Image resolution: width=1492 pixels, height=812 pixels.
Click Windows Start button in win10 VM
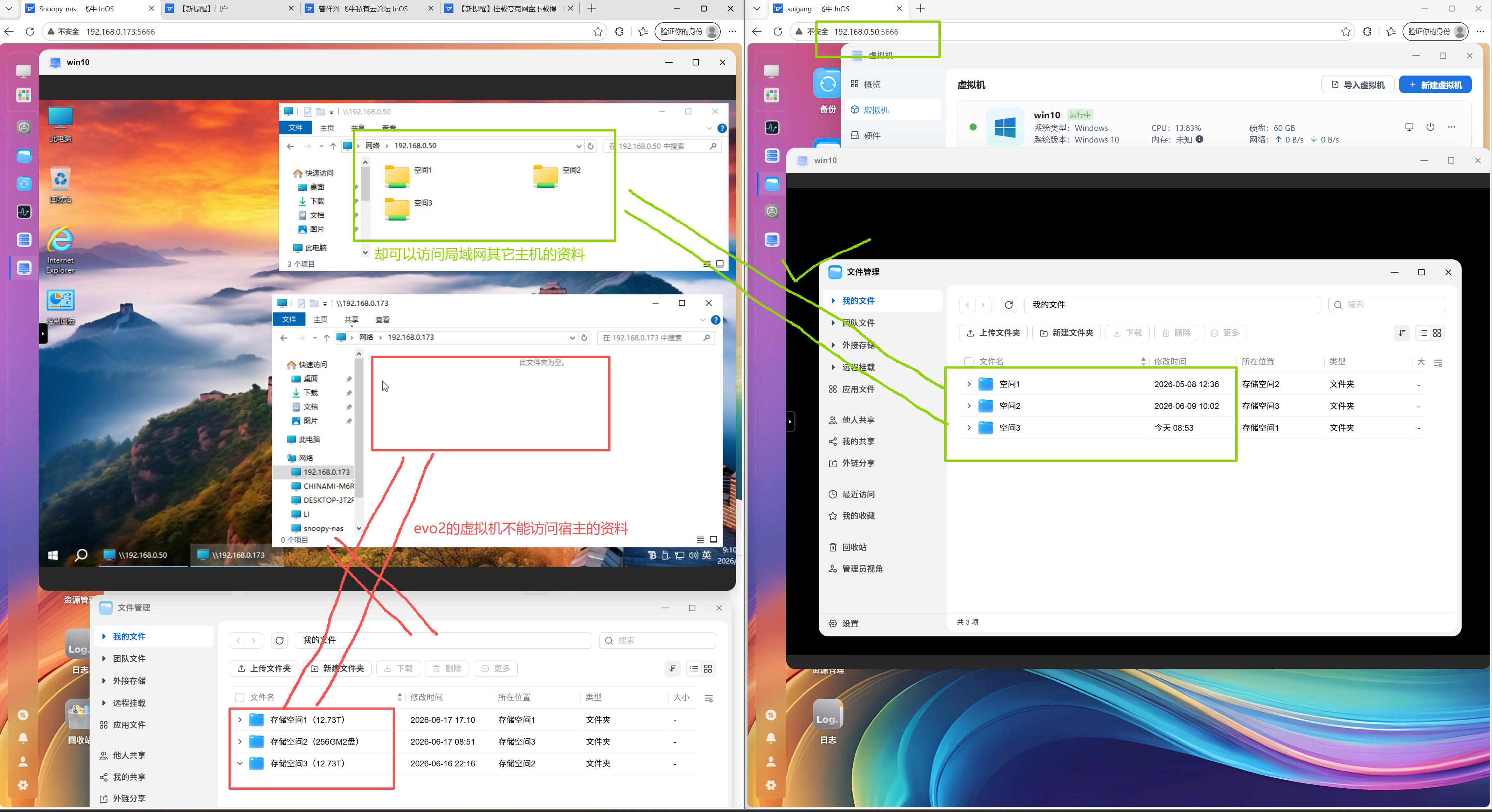(53, 555)
